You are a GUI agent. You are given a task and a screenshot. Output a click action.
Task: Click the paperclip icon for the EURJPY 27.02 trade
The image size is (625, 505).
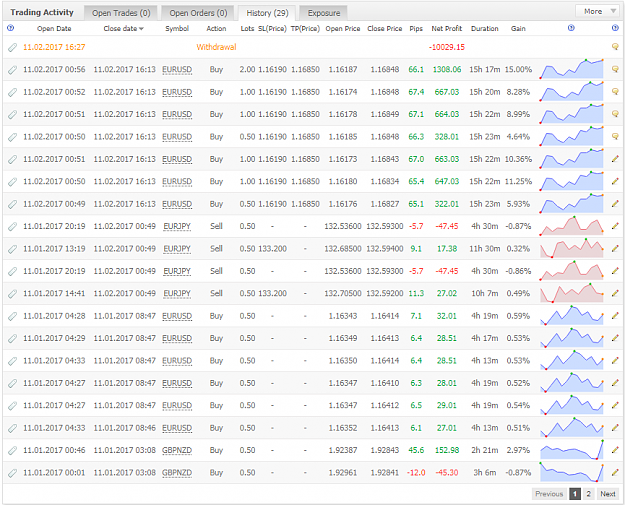[12, 293]
